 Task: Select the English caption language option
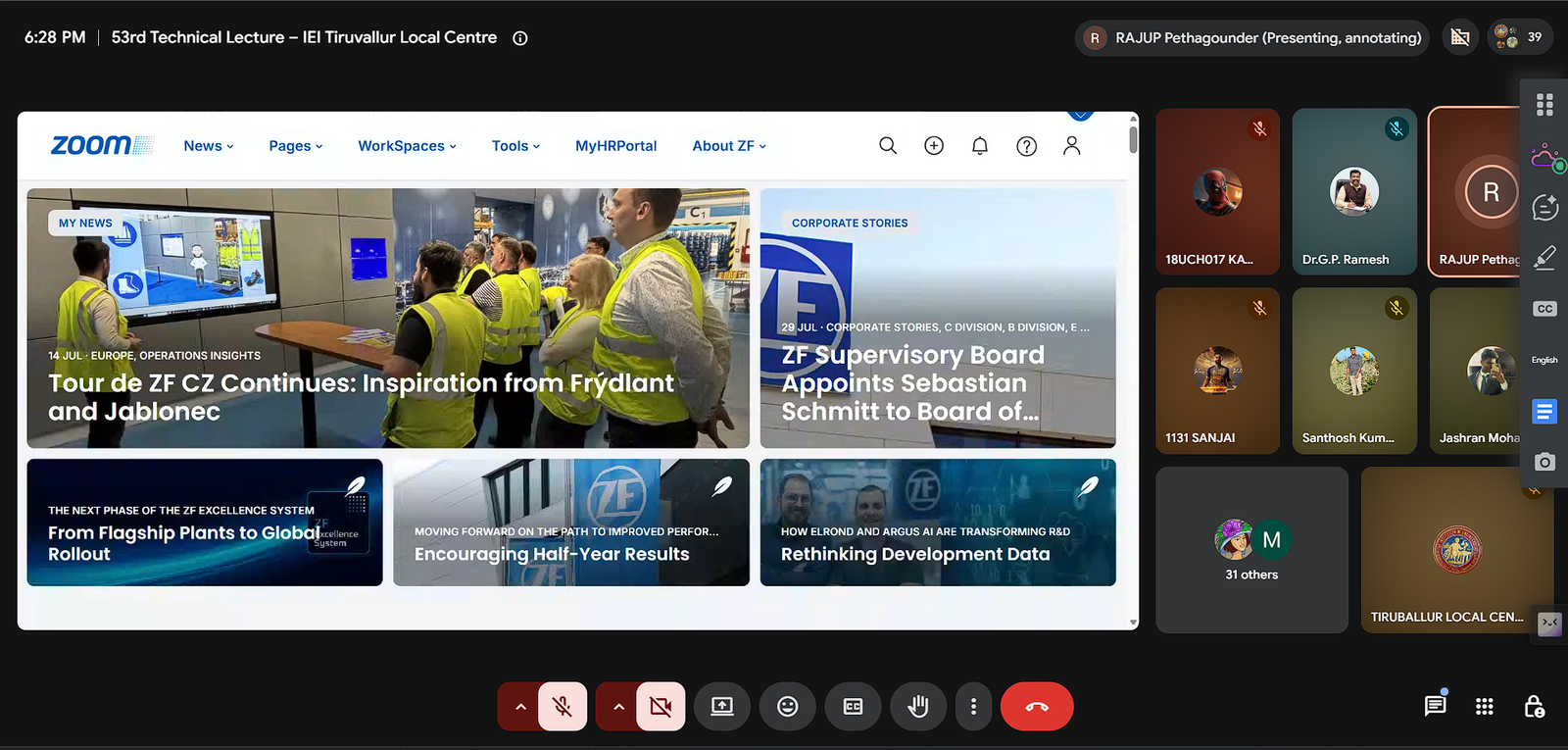coord(1544,360)
